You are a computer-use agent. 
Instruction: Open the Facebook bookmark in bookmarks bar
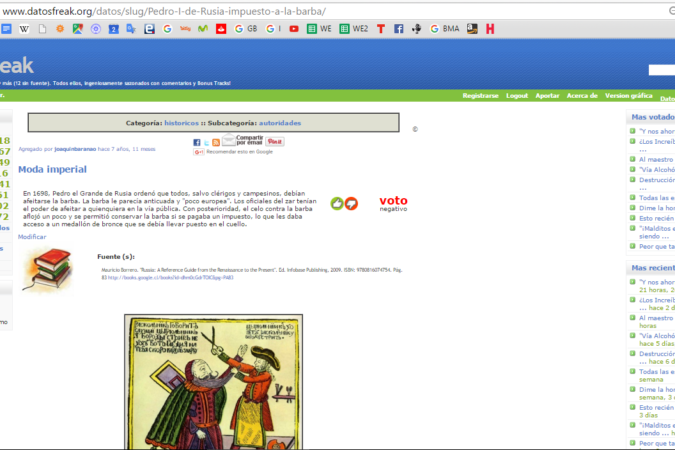tap(399, 29)
